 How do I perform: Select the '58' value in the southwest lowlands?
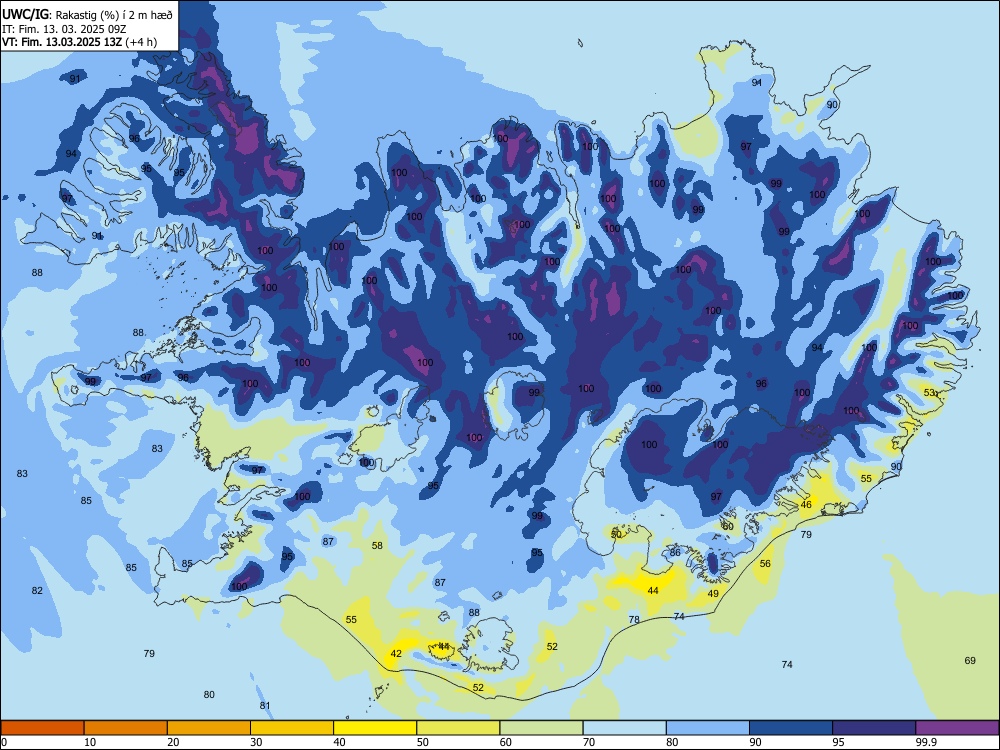pos(378,545)
